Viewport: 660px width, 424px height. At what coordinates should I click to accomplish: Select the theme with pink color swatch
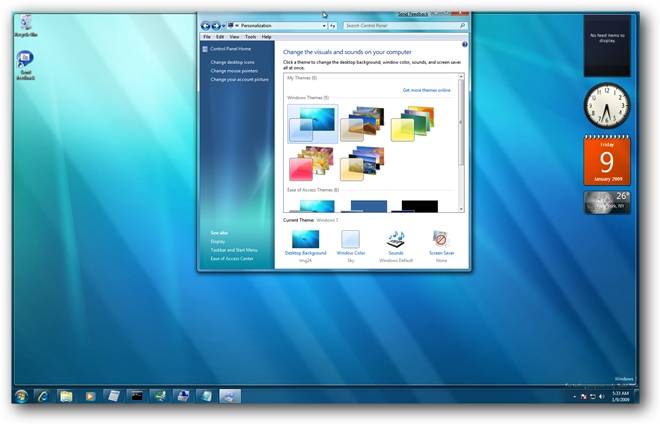(x=312, y=164)
